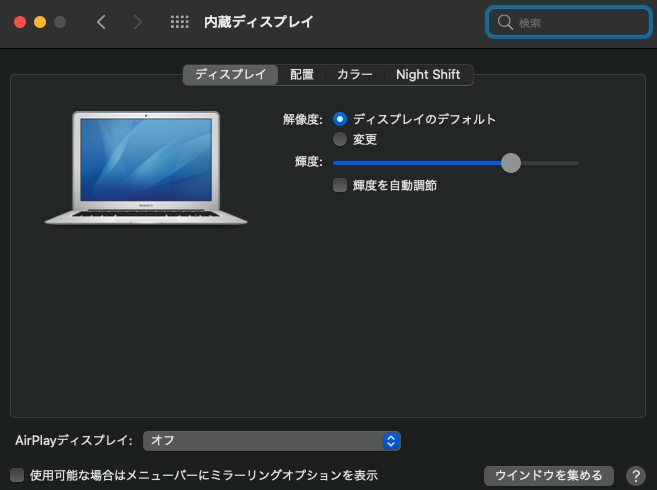The width and height of the screenshot is (657, 490).
Task: Close the window with red button
Action: [20, 22]
